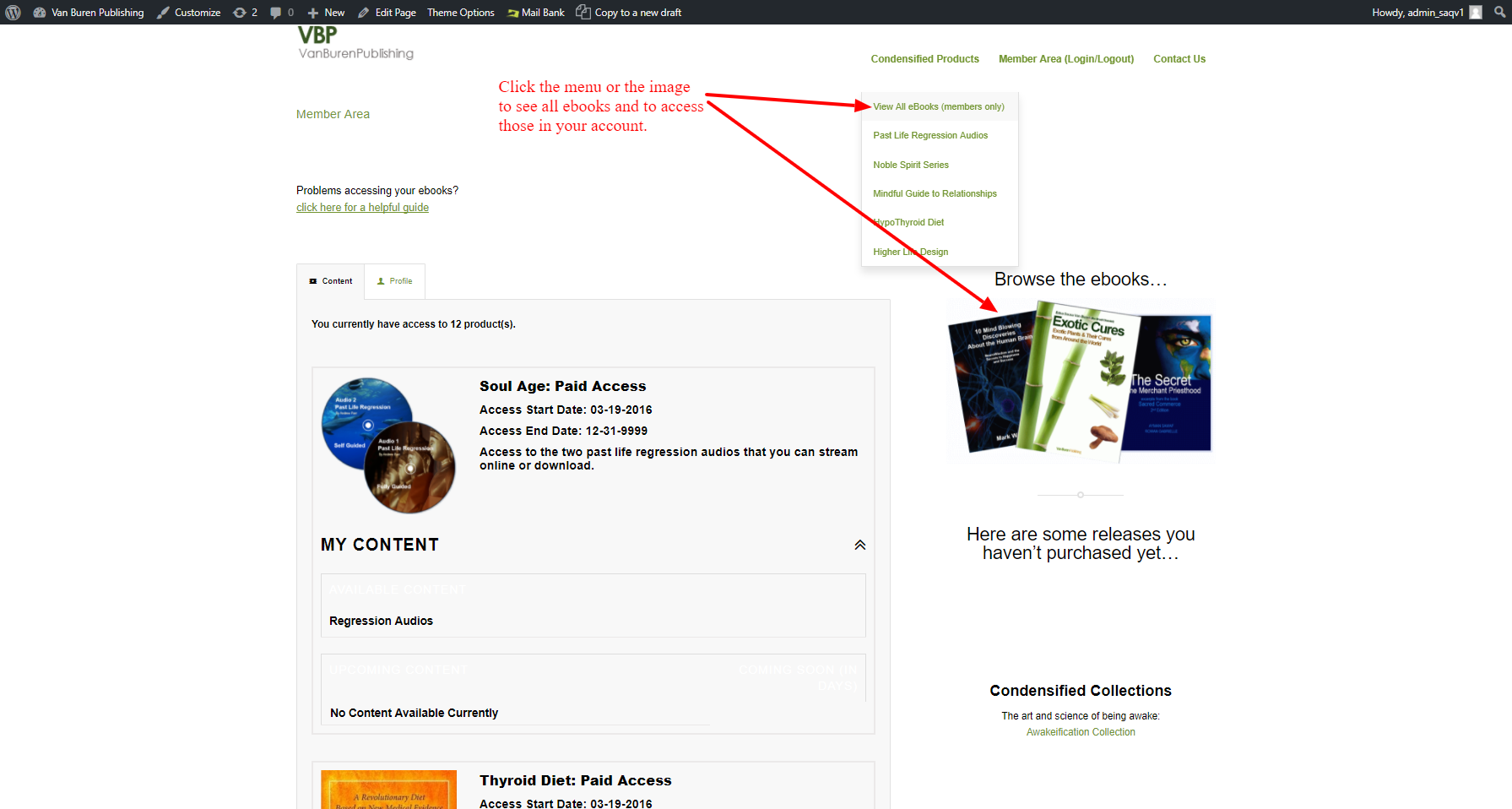Select View All eBooks (members only)
The height and width of the screenshot is (809, 1512).
(x=938, y=106)
